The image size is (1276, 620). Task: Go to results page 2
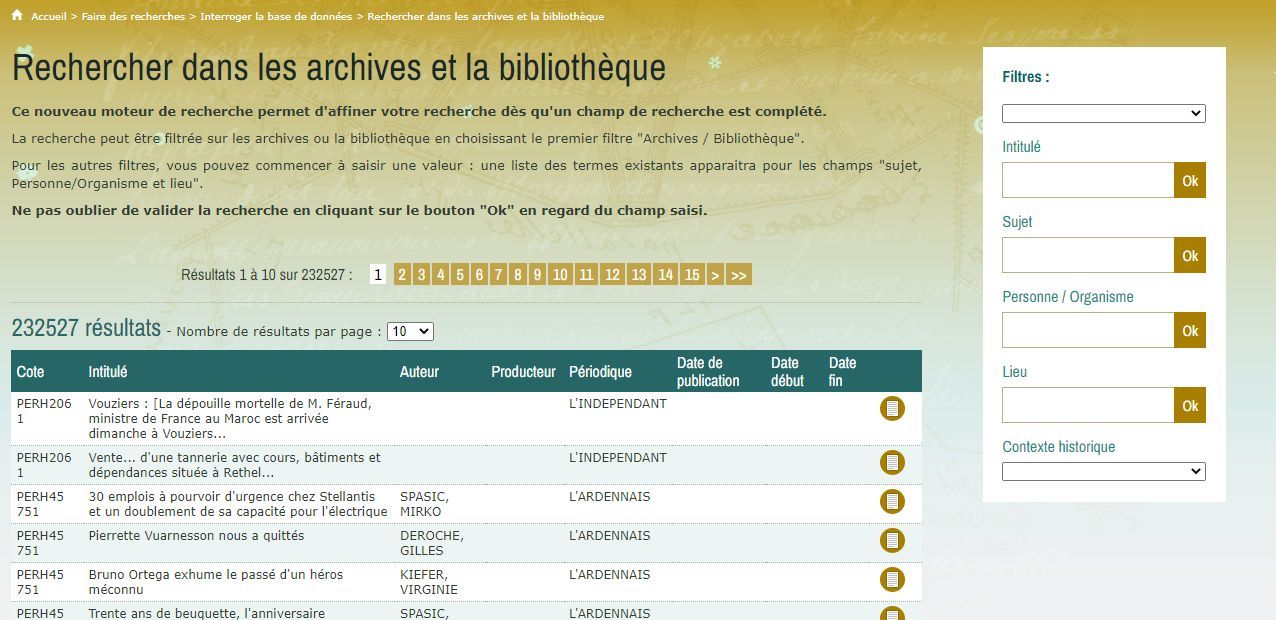(x=402, y=275)
